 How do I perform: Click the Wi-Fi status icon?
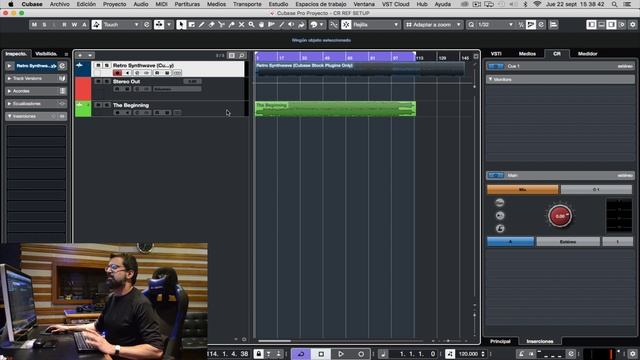537,4
